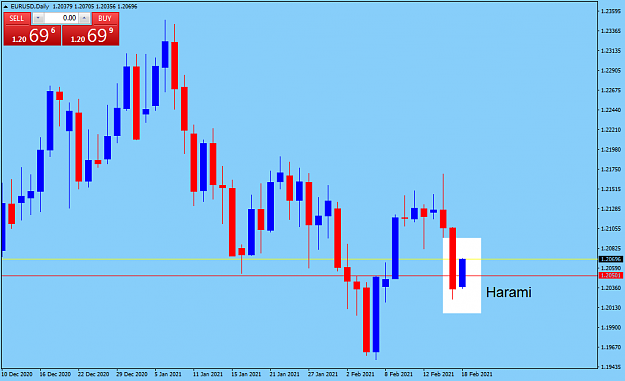Click the 1.19900 price axis label

click(x=611, y=327)
